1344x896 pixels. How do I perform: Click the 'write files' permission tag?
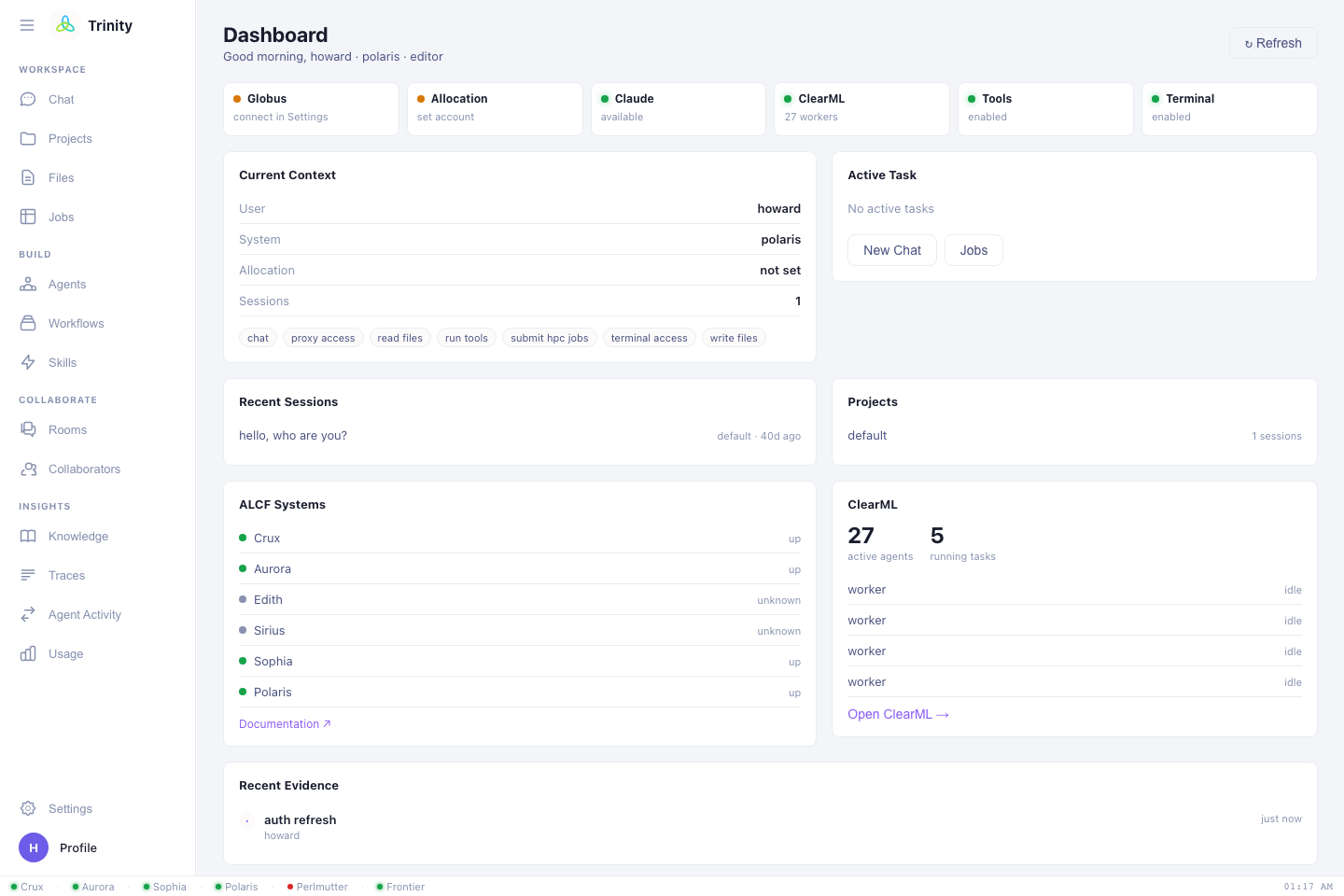734,338
